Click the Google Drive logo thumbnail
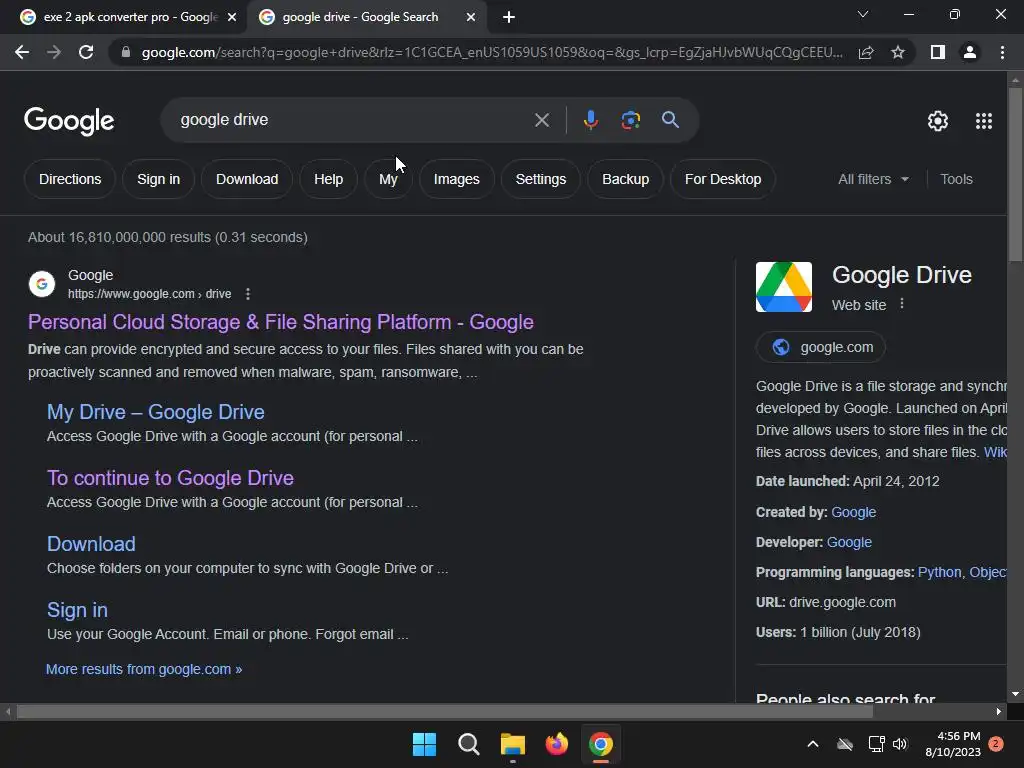Screen dimensions: 1024x768 784,287
